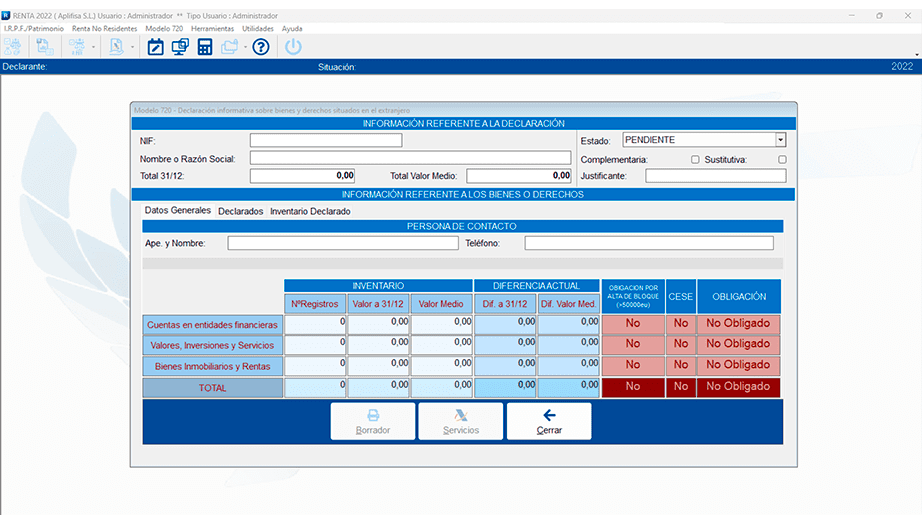
Task: Click Obligación por alta de bloque header
Action: [x=633, y=296]
